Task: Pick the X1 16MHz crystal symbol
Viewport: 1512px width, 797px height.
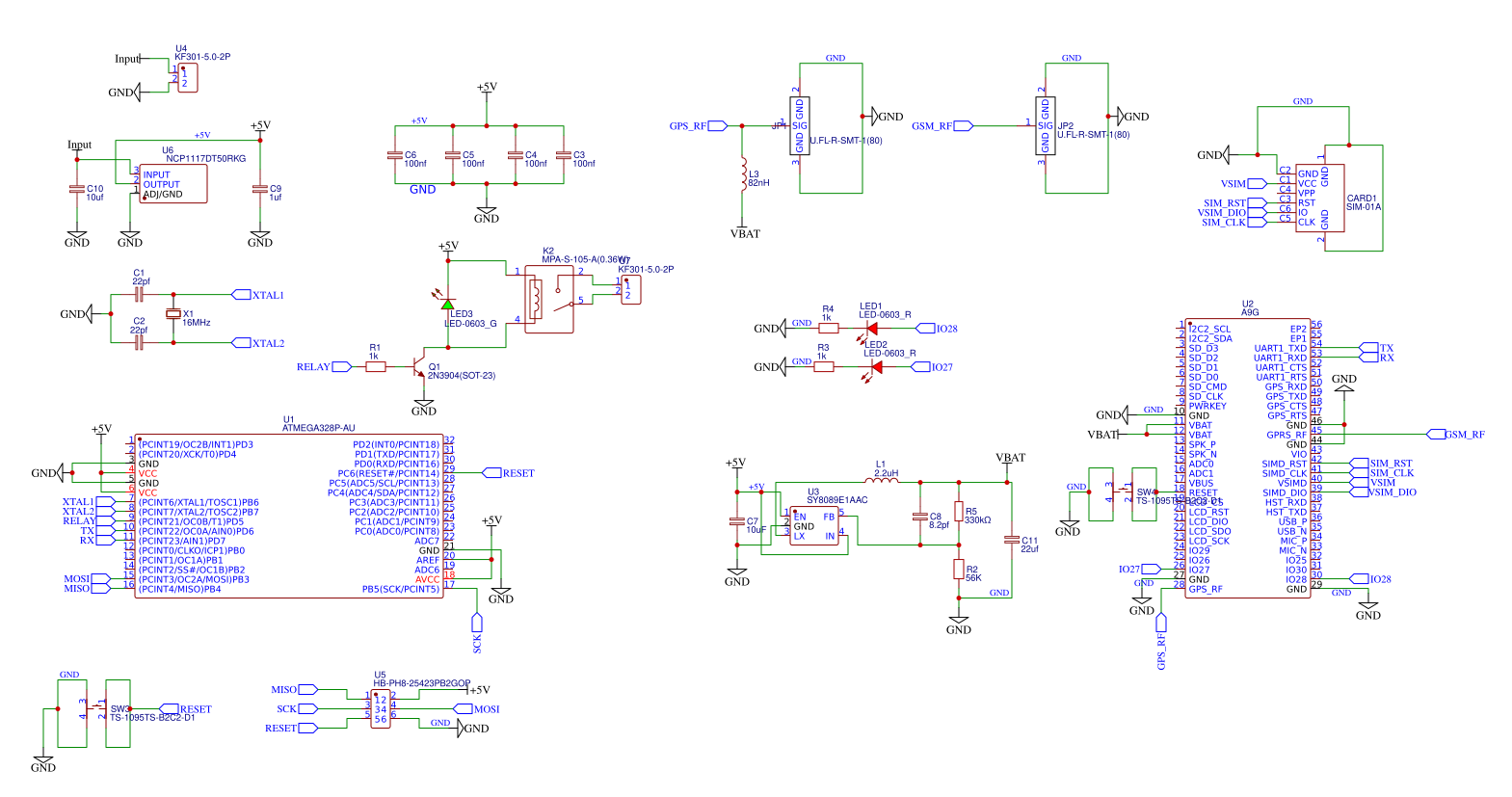Action: point(173,314)
